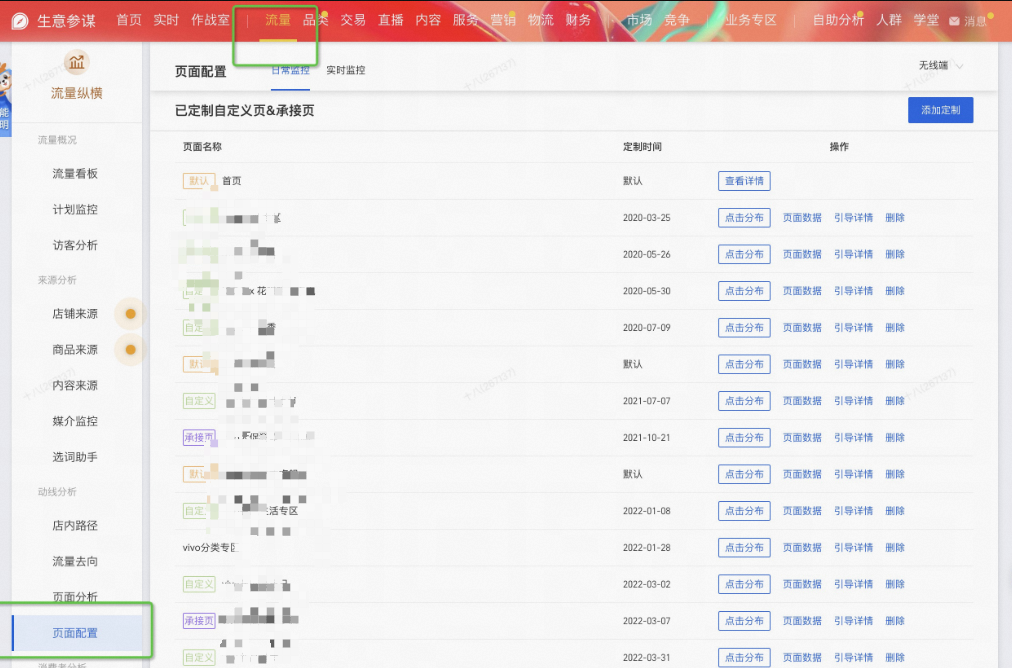Click the 来源分析 section label
1012x668 pixels.
(x=57, y=279)
